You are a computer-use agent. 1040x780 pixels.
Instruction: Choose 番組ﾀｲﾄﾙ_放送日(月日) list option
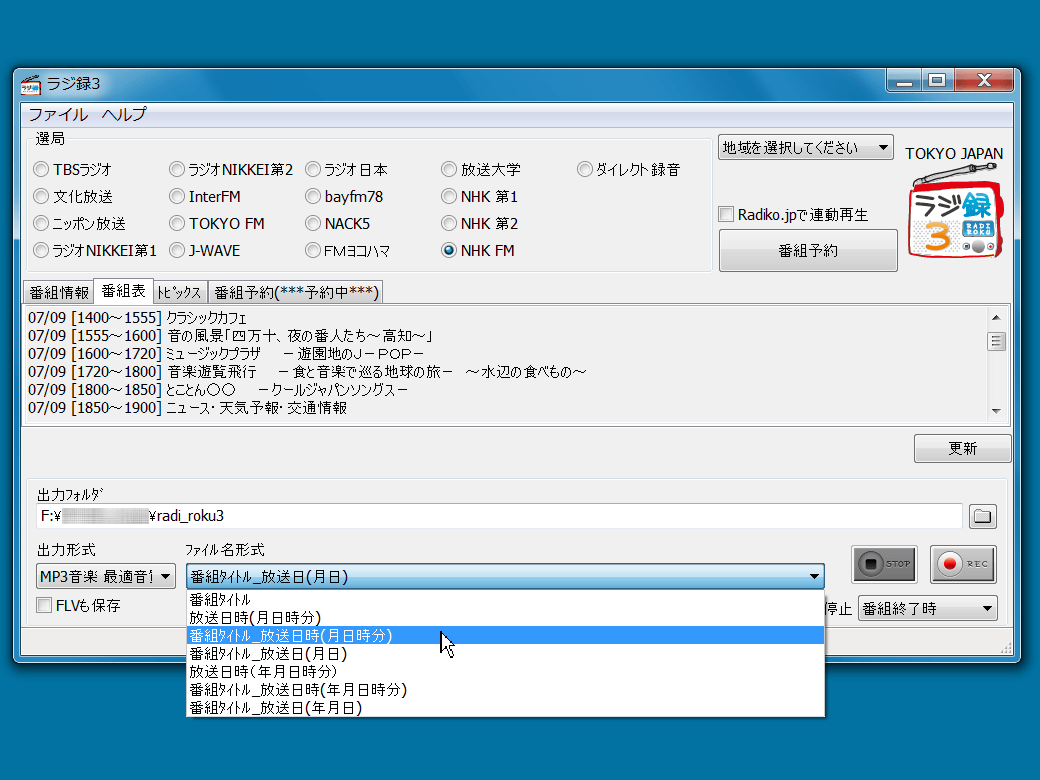click(x=505, y=654)
